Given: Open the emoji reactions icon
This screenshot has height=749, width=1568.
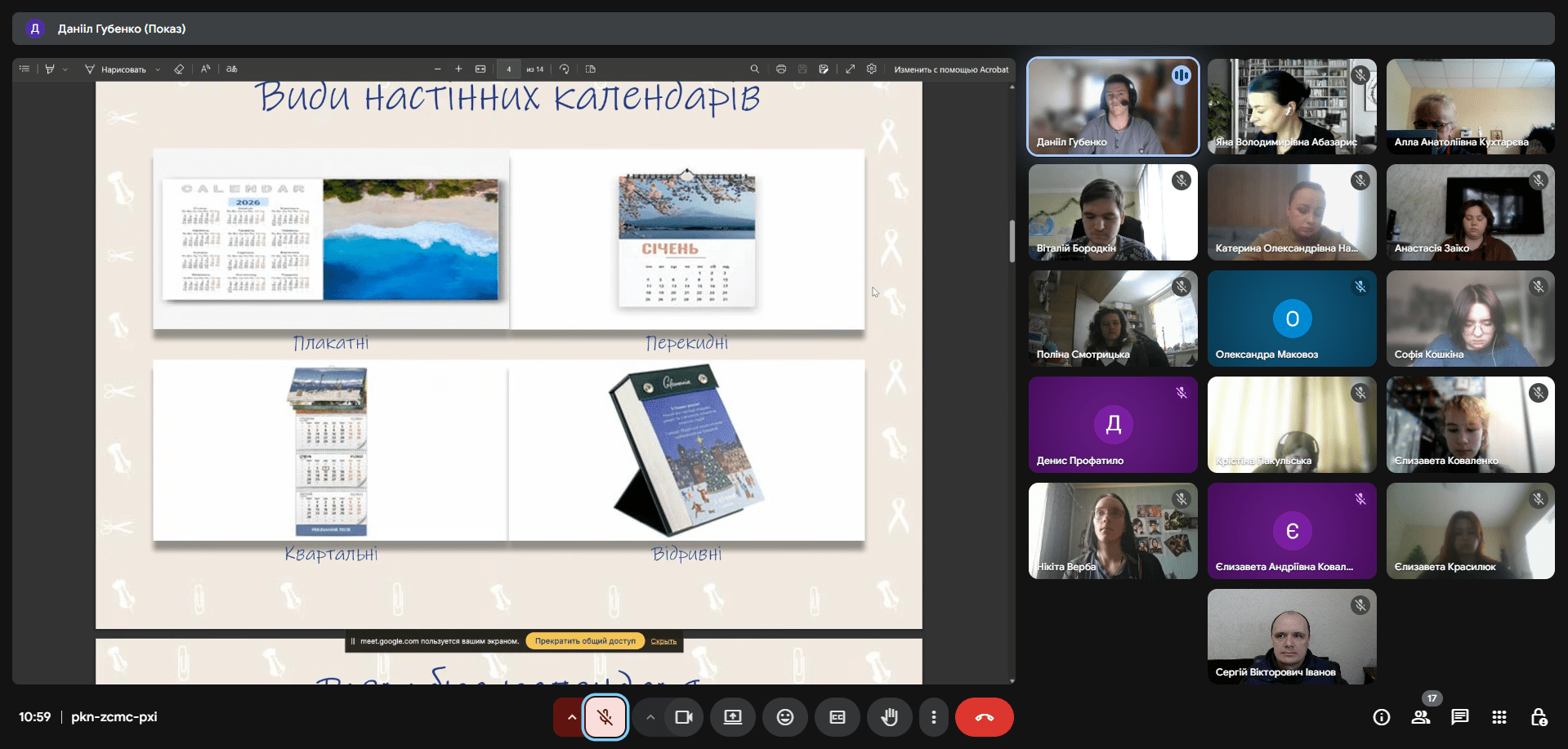Looking at the screenshot, I should click(x=785, y=717).
